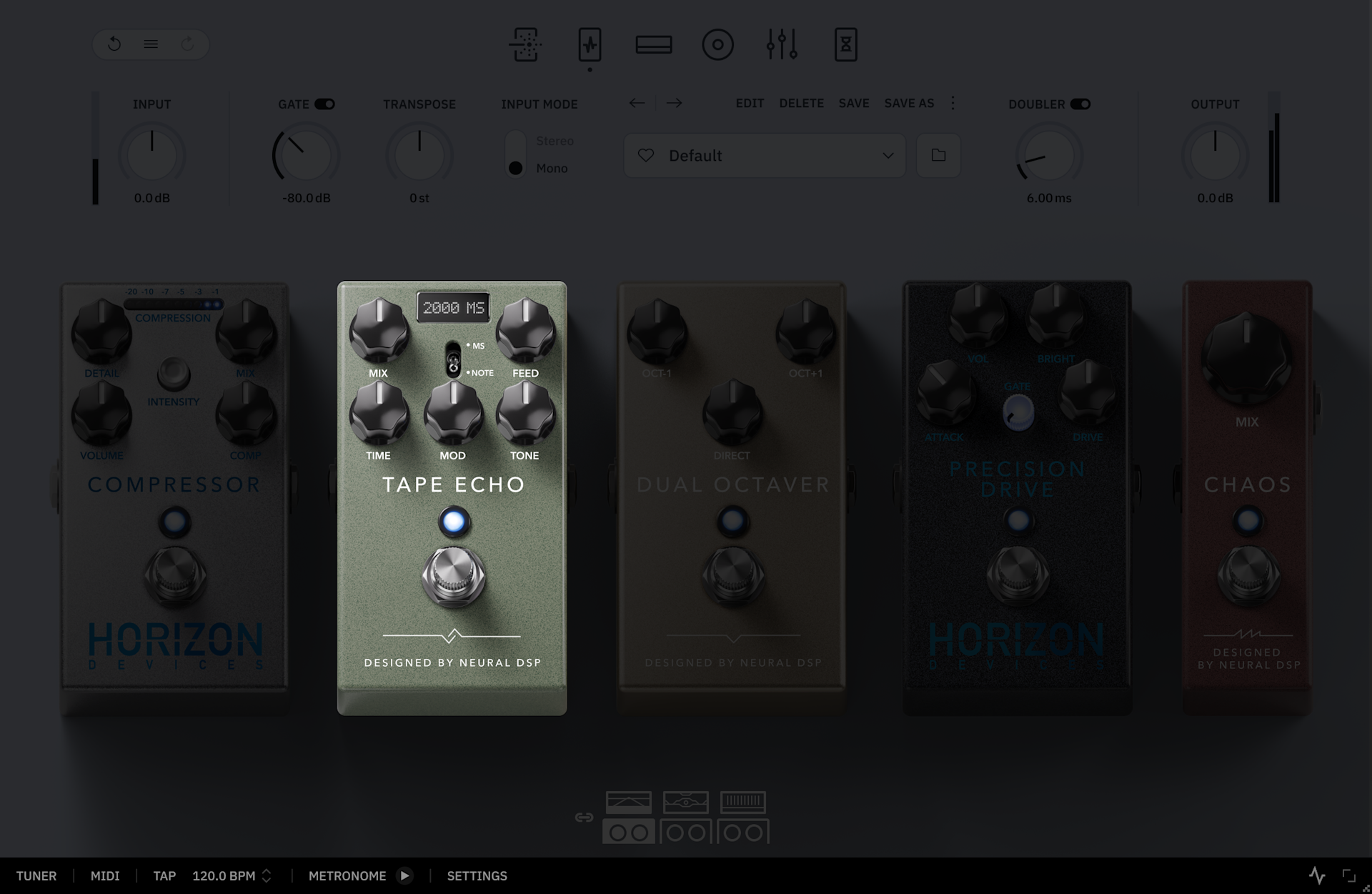Click the Gate threshold knob
The height and width of the screenshot is (894, 1372).
(x=306, y=155)
